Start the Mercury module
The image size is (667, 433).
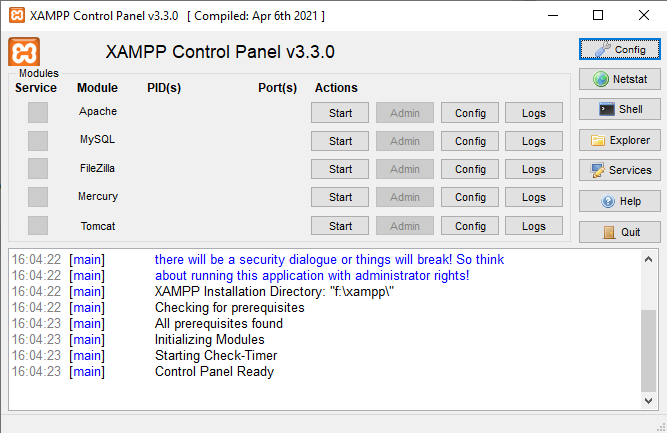[340, 197]
